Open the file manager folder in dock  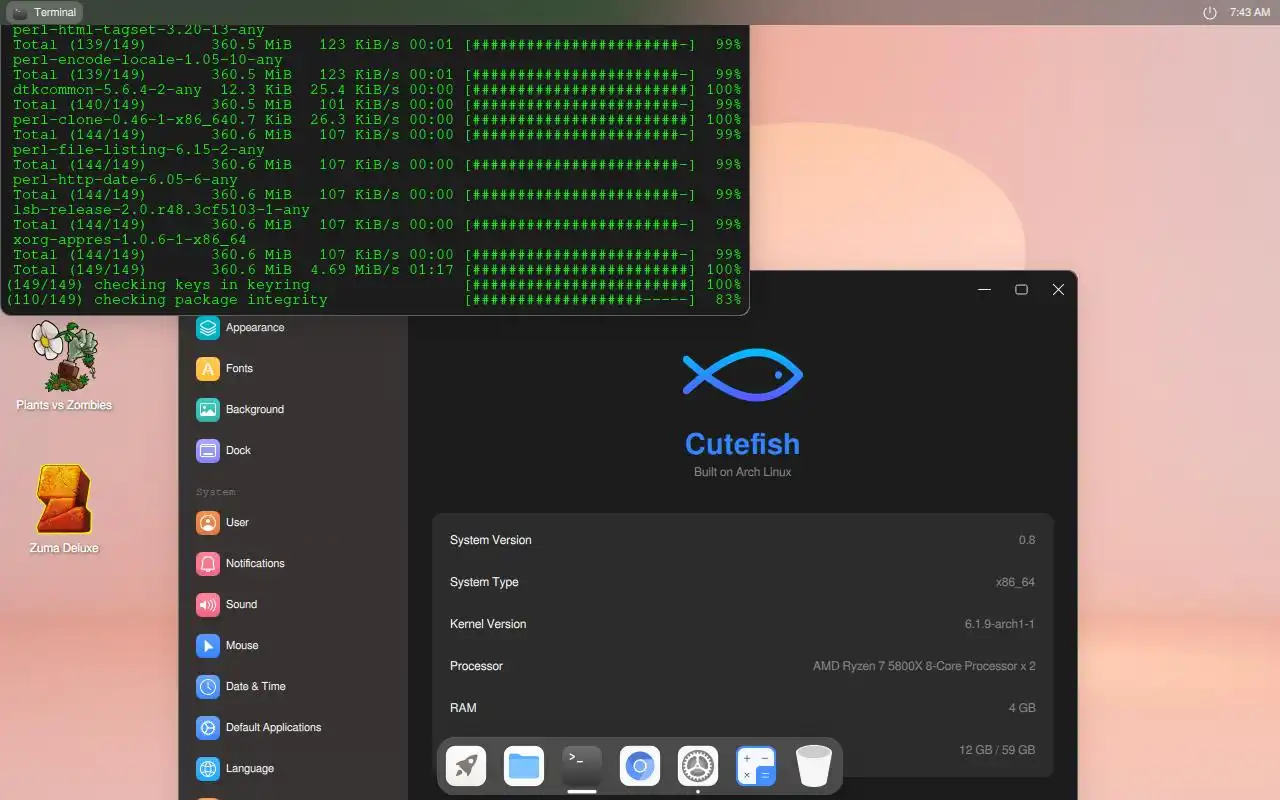click(524, 767)
